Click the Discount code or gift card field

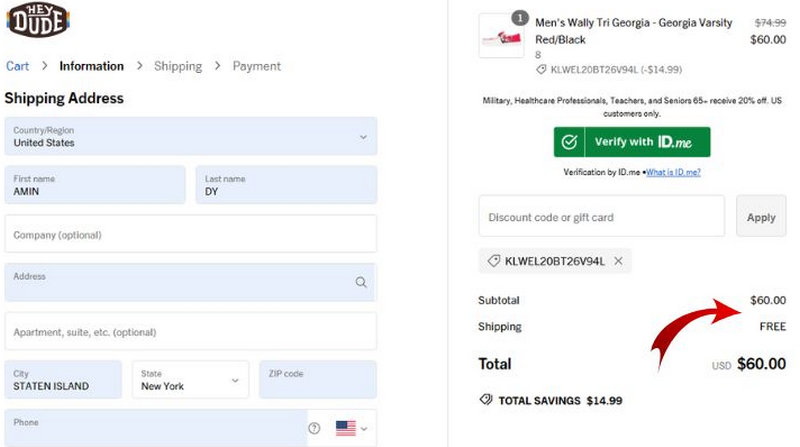click(x=601, y=217)
